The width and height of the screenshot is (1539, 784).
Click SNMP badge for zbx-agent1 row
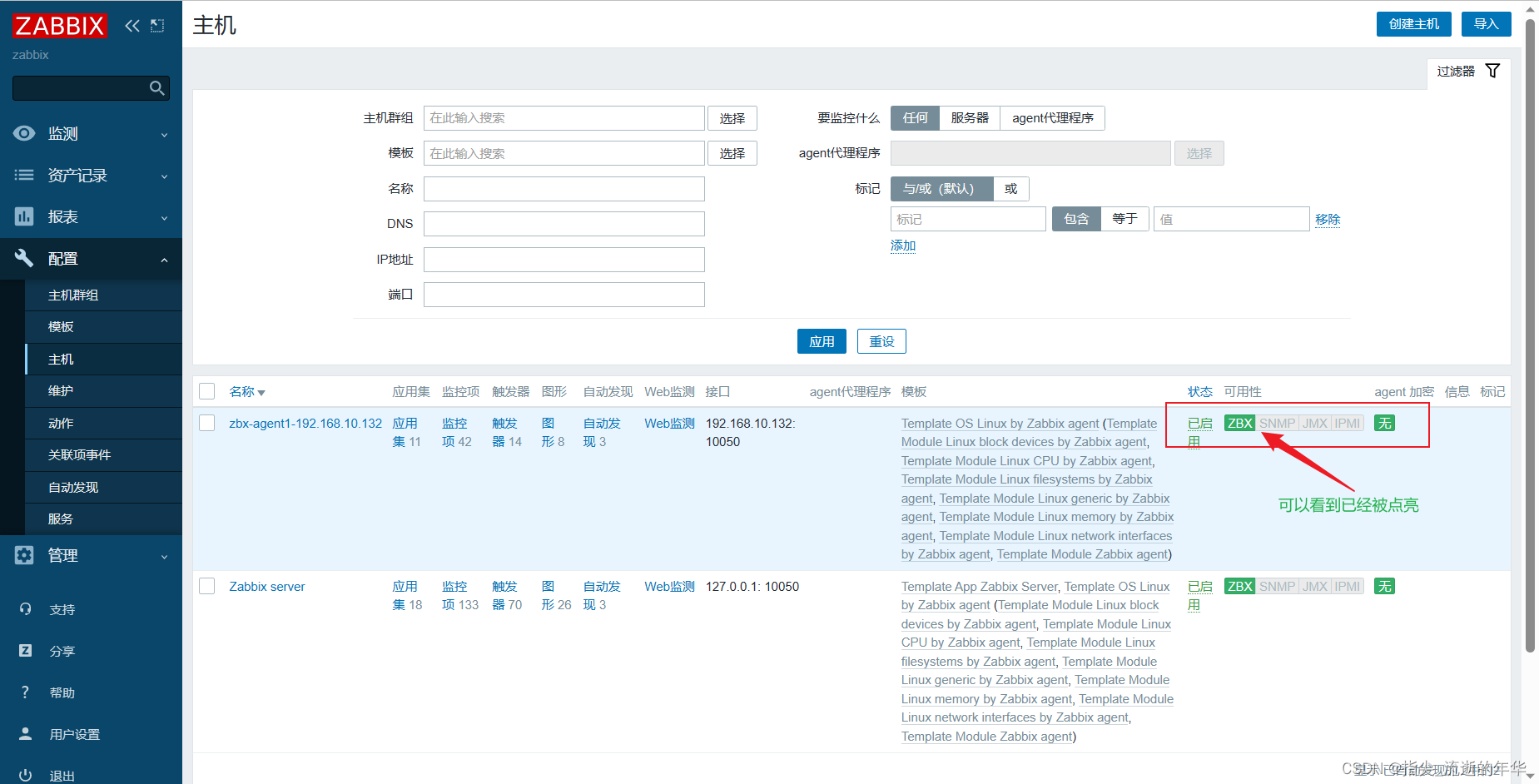[1277, 424]
